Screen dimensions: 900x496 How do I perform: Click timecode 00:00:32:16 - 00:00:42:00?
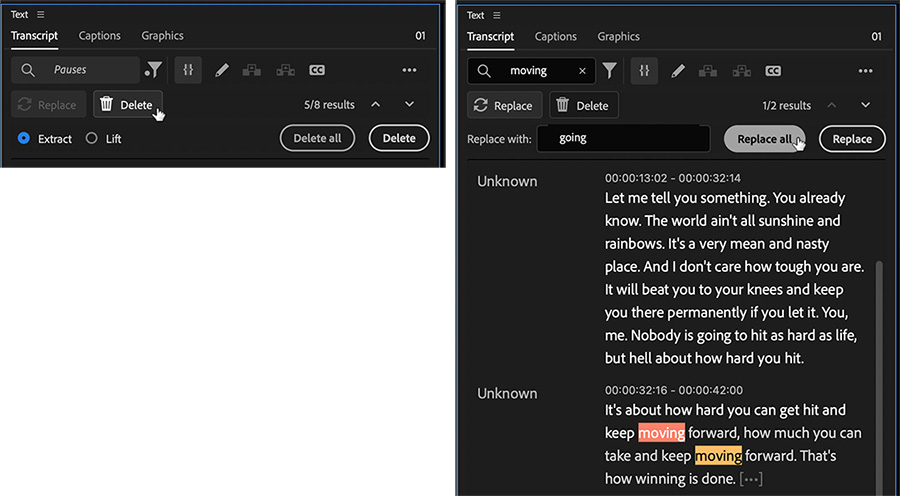click(674, 390)
